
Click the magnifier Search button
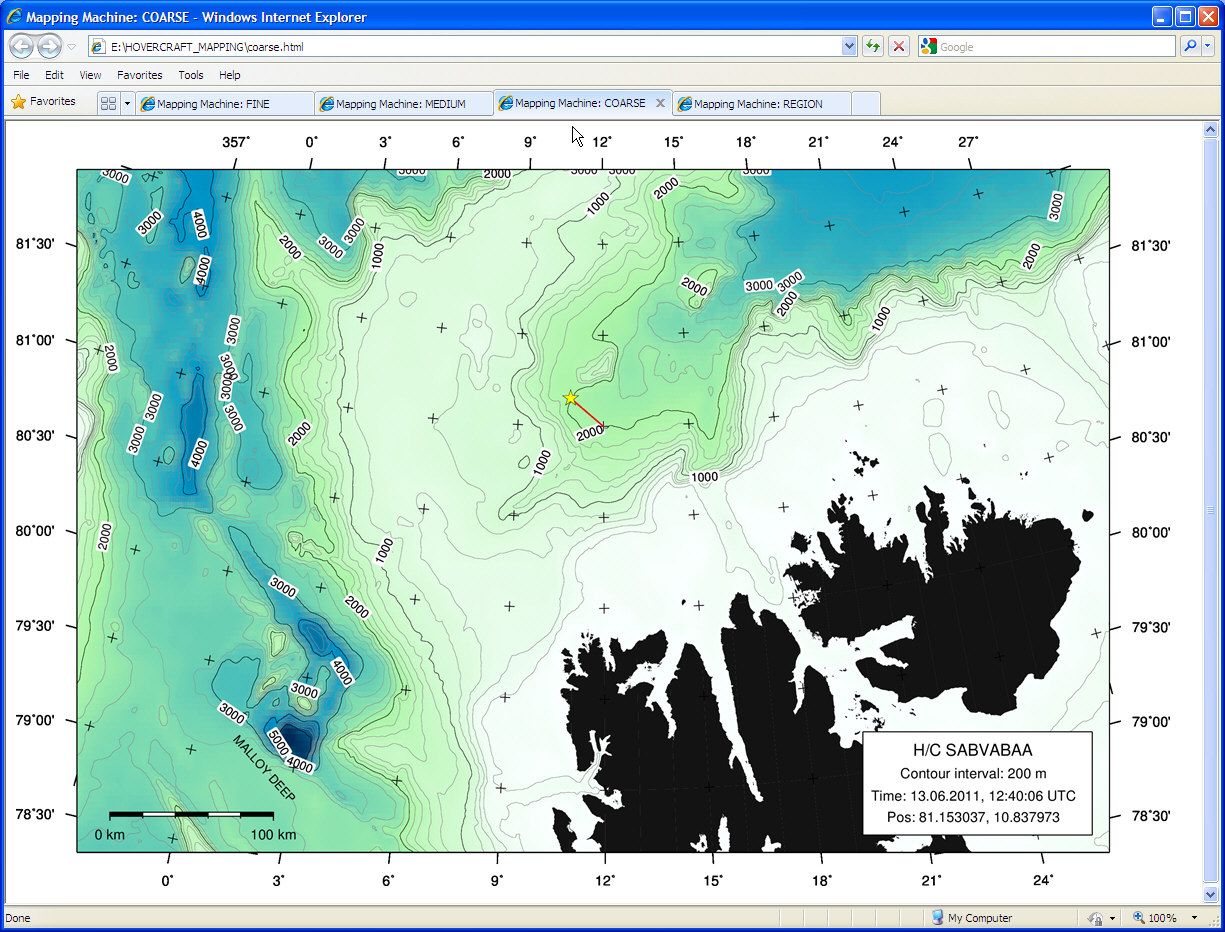click(x=1190, y=46)
